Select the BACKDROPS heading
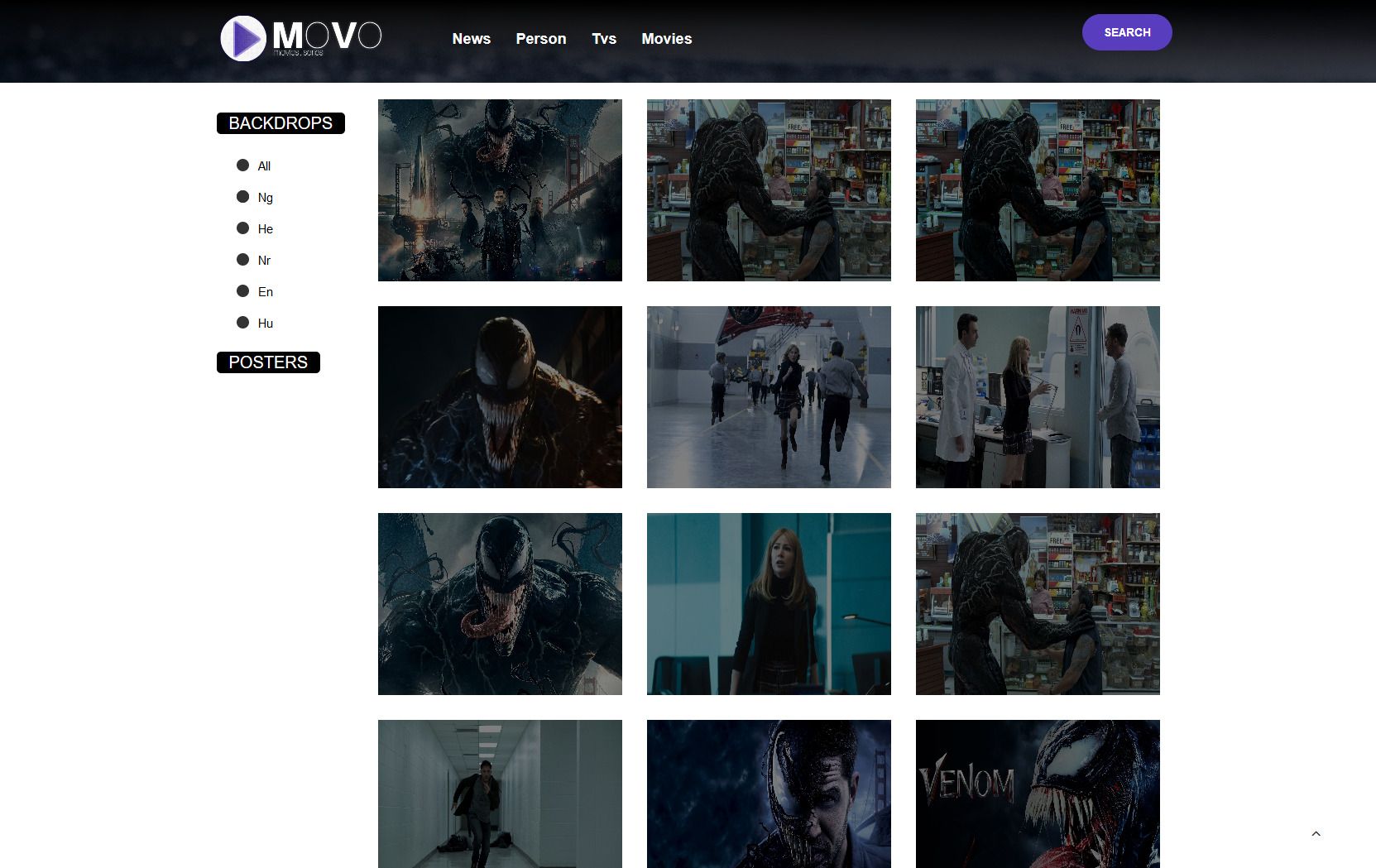 coord(280,123)
